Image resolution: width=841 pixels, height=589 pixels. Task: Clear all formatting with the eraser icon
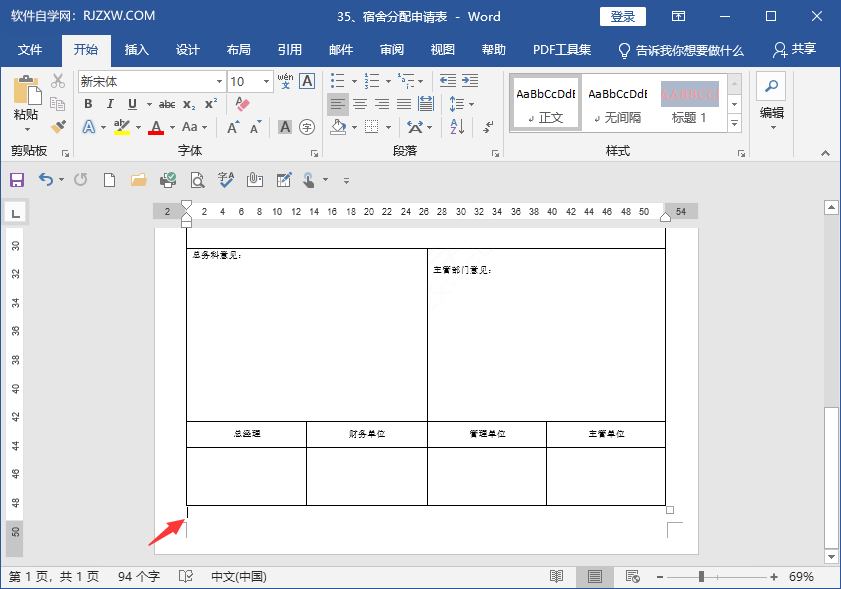[241, 104]
